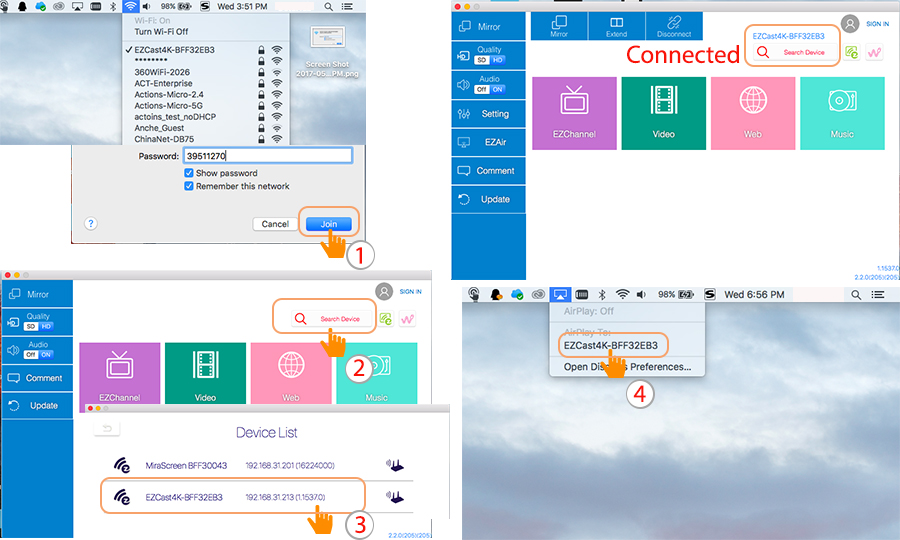Set Quality to HD in the Connected window

point(497,60)
